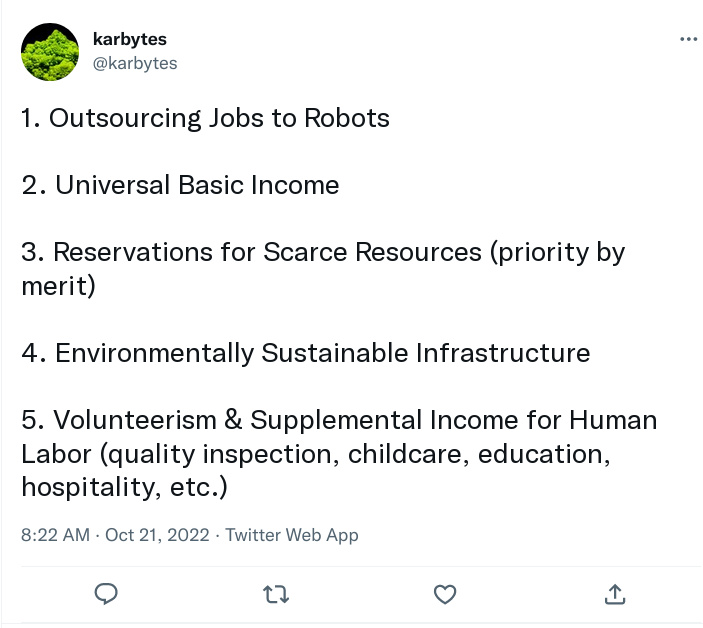This screenshot has height=628, width=703.
Task: Like the tweet with the heart icon
Action: pyautogui.click(x=445, y=594)
